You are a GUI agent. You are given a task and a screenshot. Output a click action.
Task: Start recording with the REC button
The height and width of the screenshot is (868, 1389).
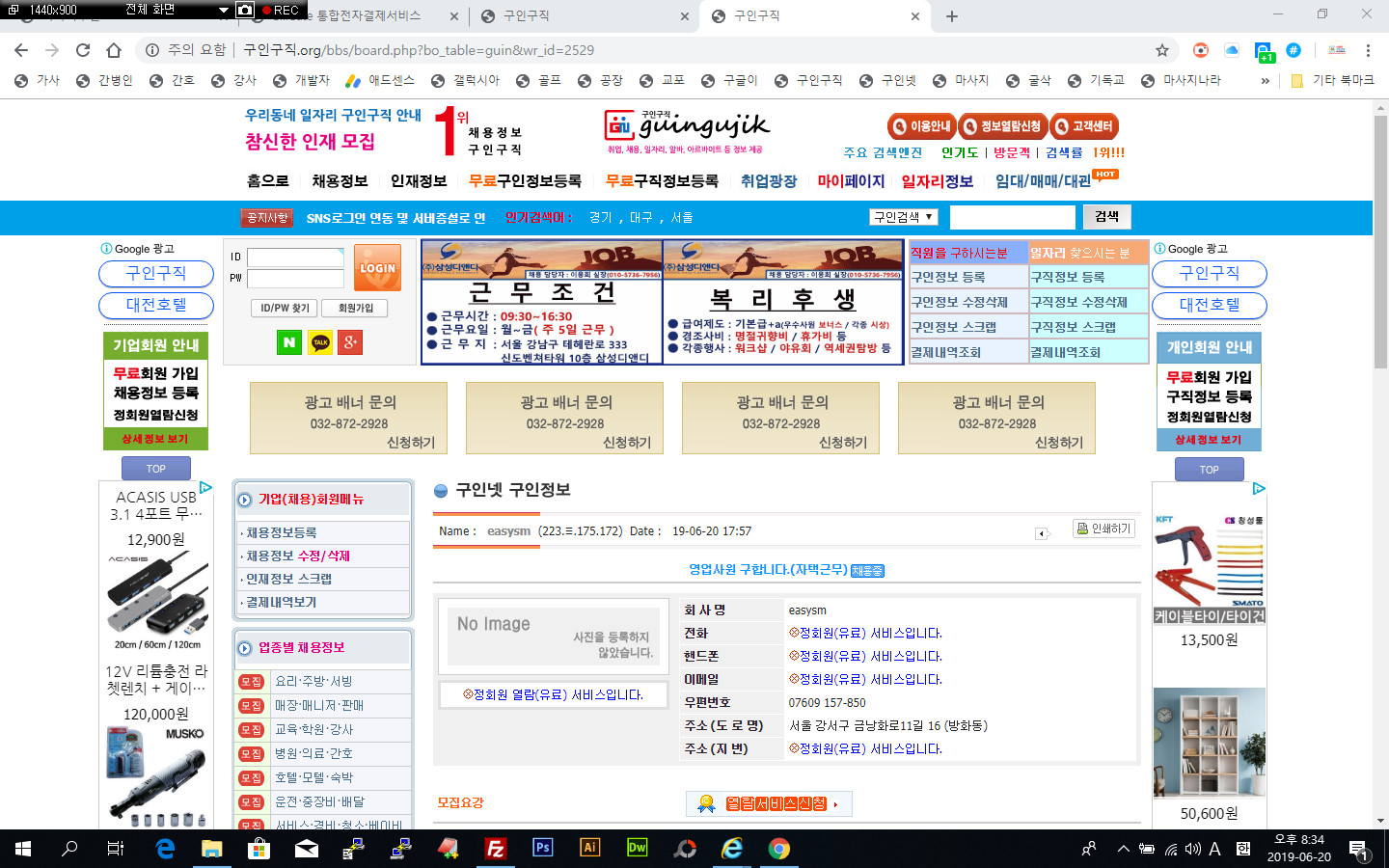coord(281,10)
